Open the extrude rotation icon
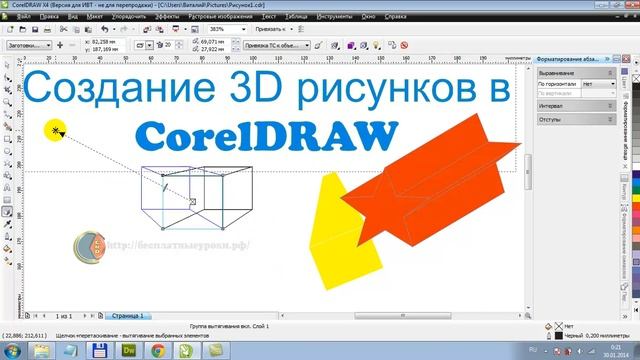Screen dimensions: 640x360 [x=335, y=45]
